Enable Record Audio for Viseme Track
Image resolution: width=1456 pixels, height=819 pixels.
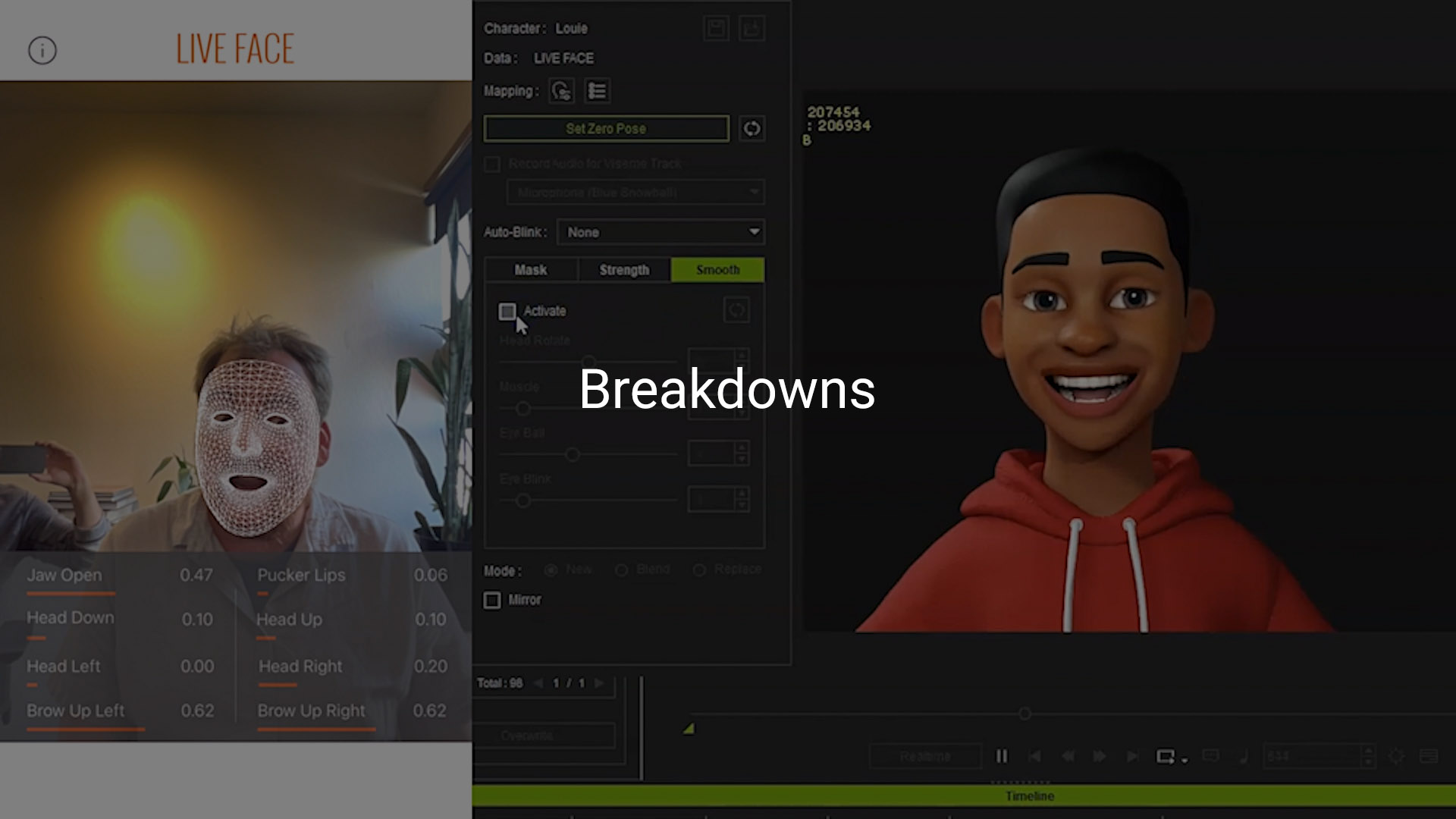pos(492,164)
